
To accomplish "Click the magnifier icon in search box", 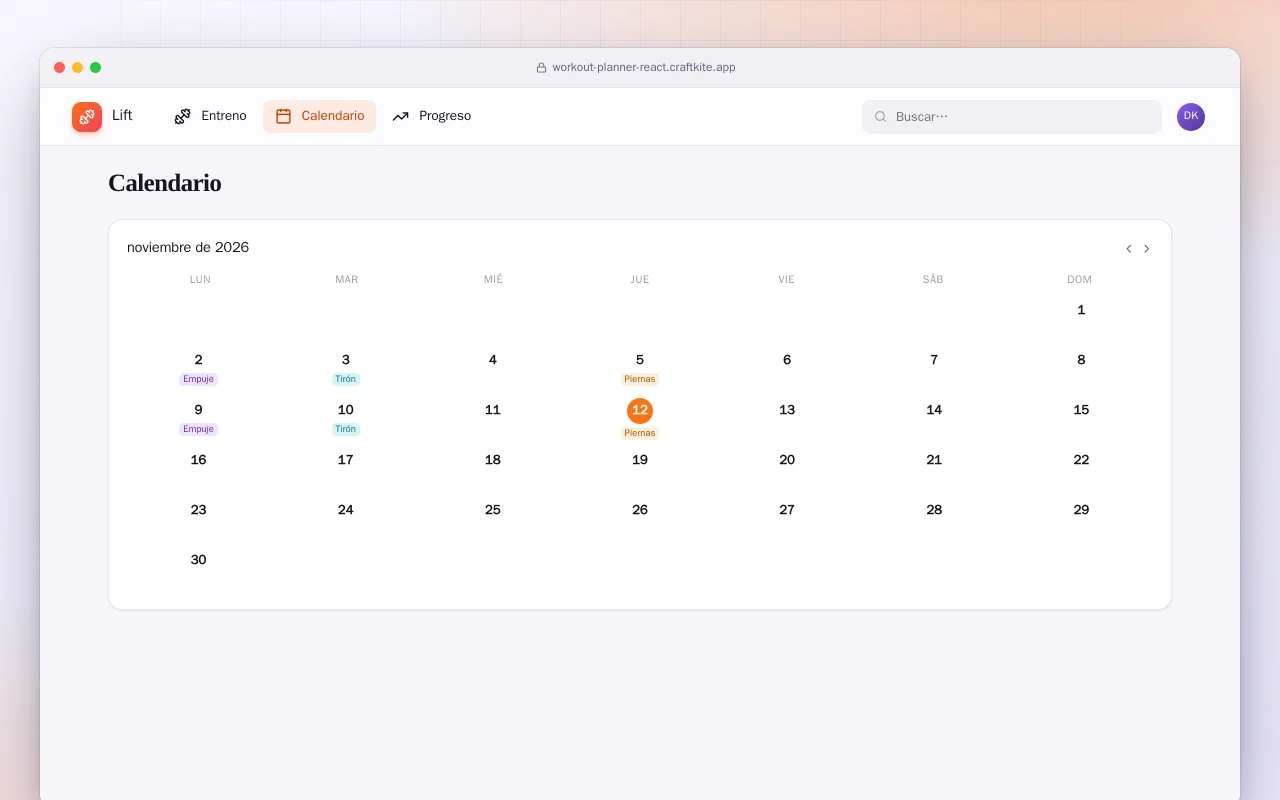I will tap(881, 117).
